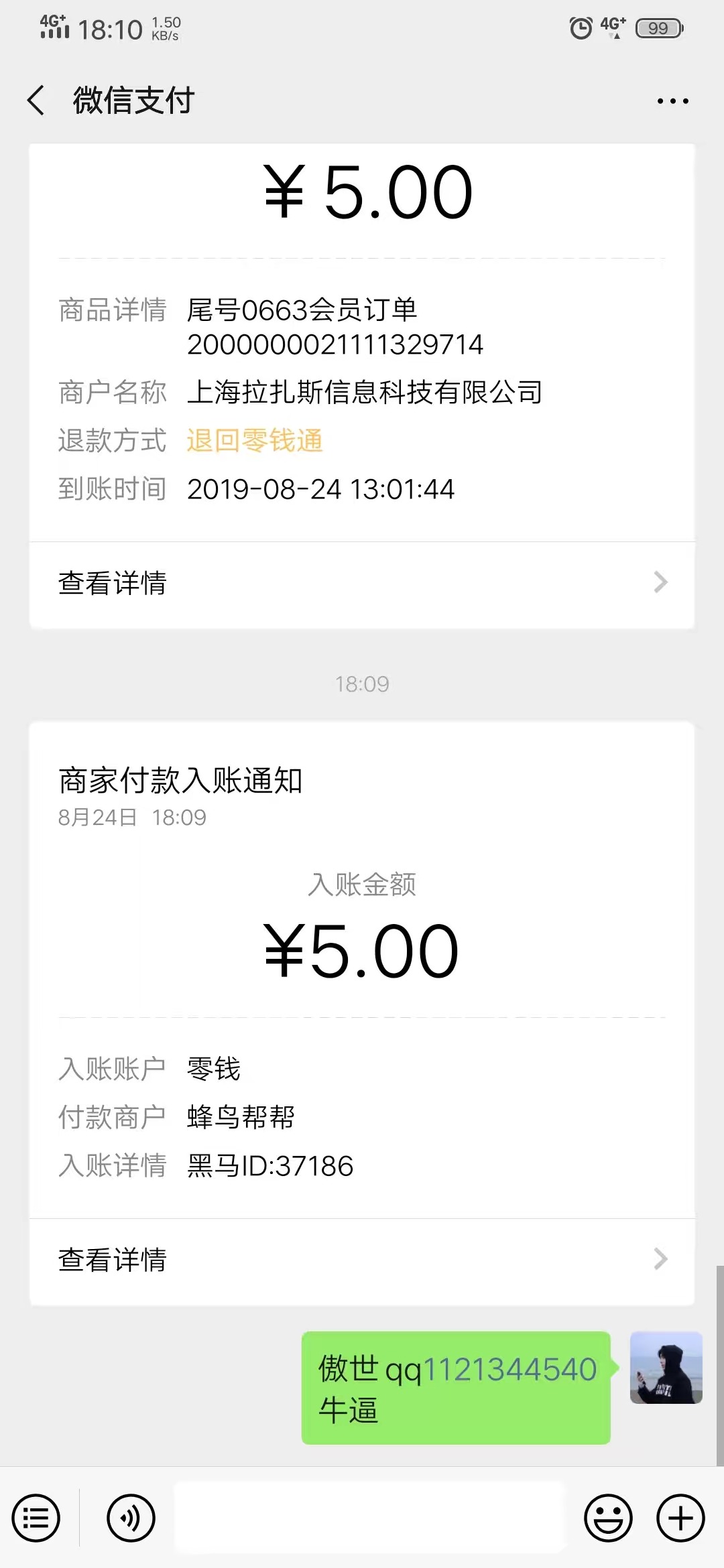
Task: Tap the message text input field
Action: pyautogui.click(x=370, y=1518)
